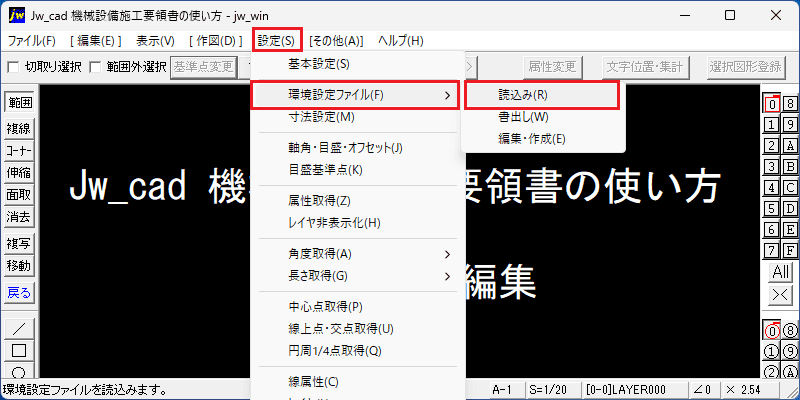Toggle square layer button F
Image resolution: width=800 pixels, height=400 pixels.
(790, 250)
